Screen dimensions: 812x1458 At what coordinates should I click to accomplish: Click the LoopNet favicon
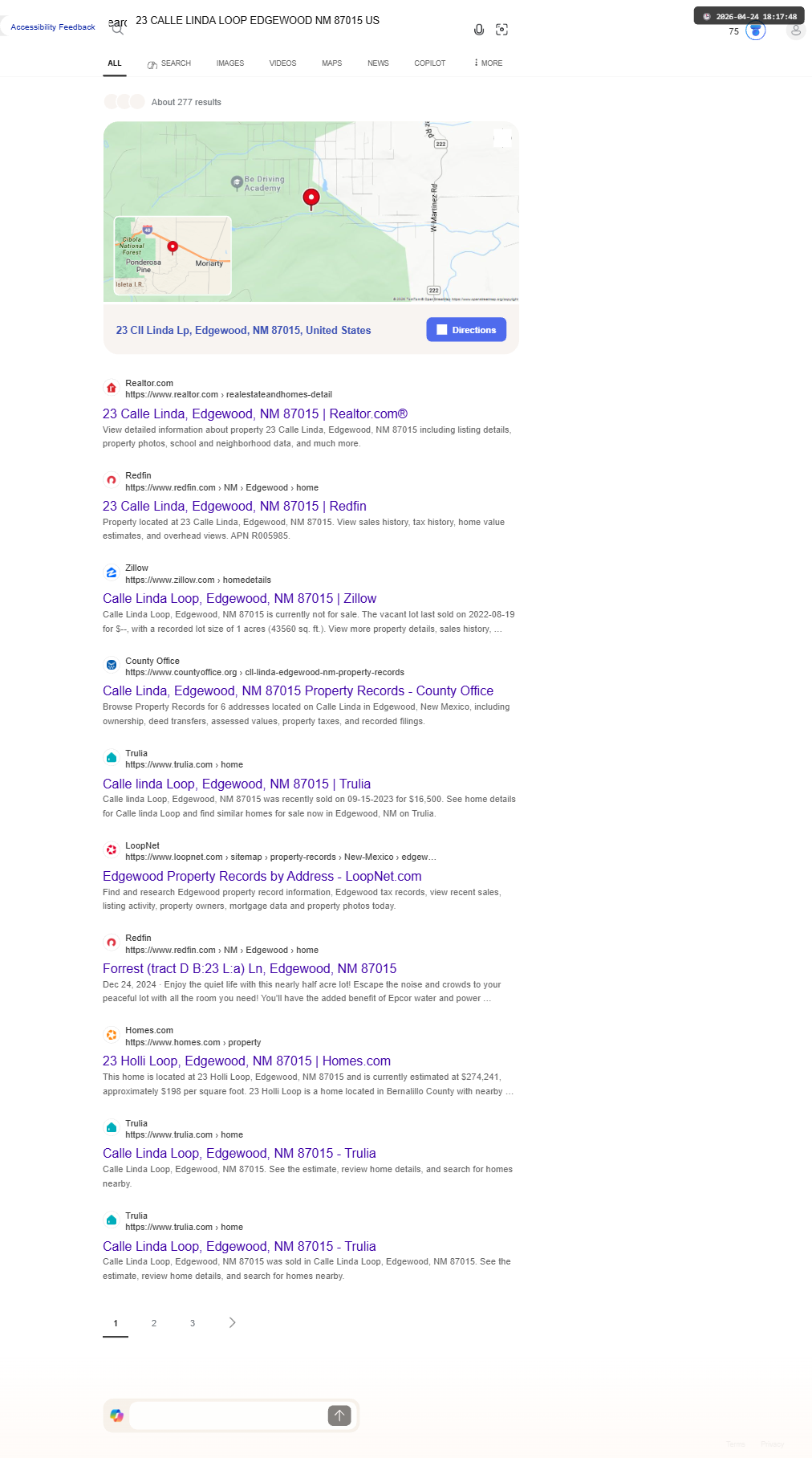coord(112,849)
